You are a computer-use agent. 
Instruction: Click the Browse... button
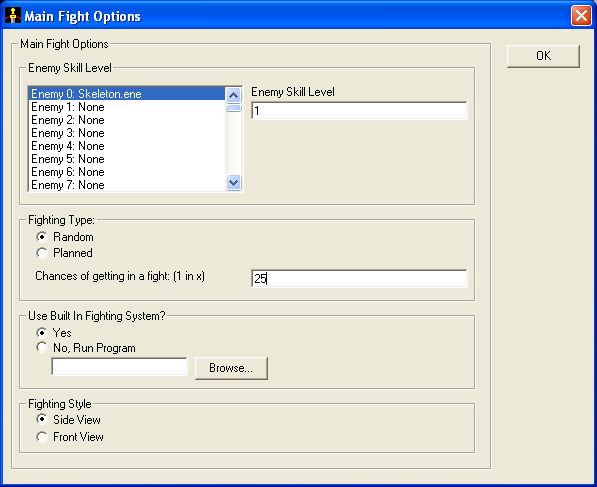coord(231,368)
